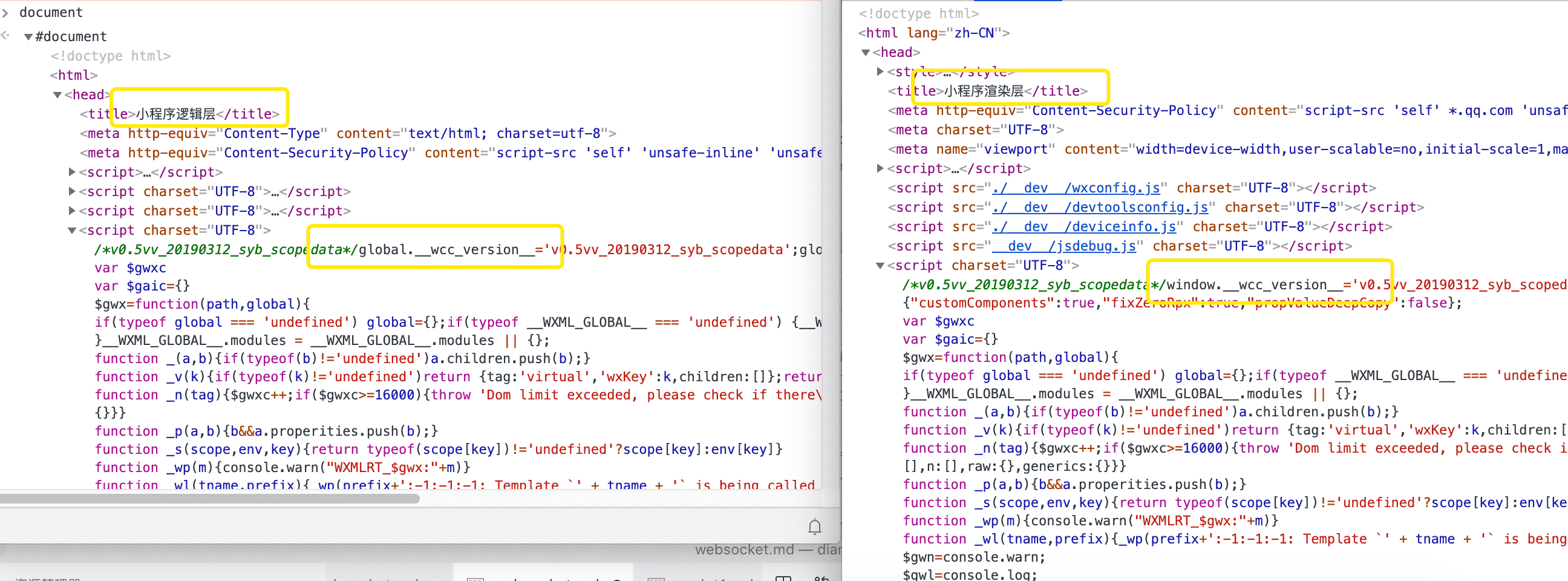The image size is (1568, 581).
Task: Select the left panel <!doctype html> row
Action: point(110,56)
